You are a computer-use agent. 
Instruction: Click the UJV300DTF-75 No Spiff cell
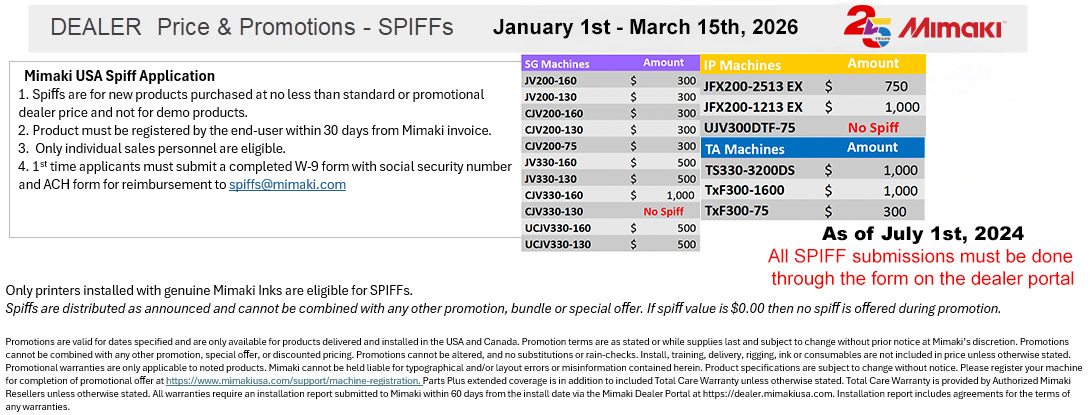pos(873,127)
